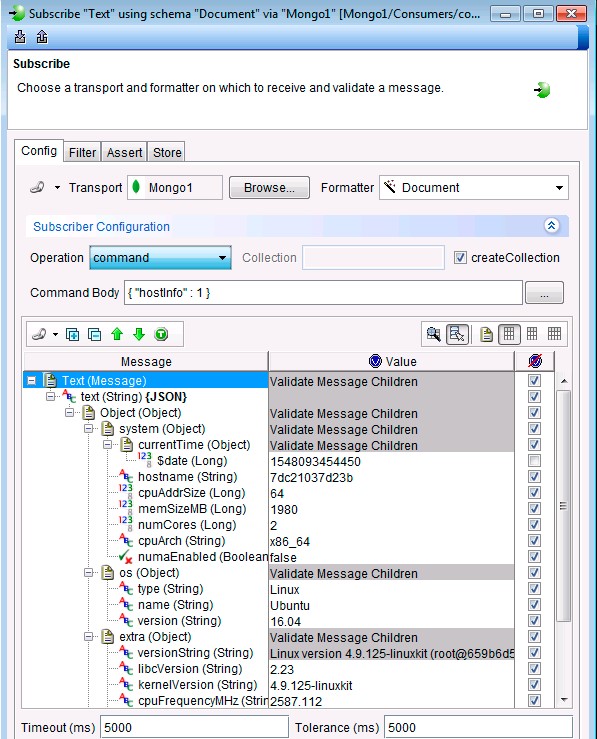Click the value 1548093454450

(x=315, y=462)
